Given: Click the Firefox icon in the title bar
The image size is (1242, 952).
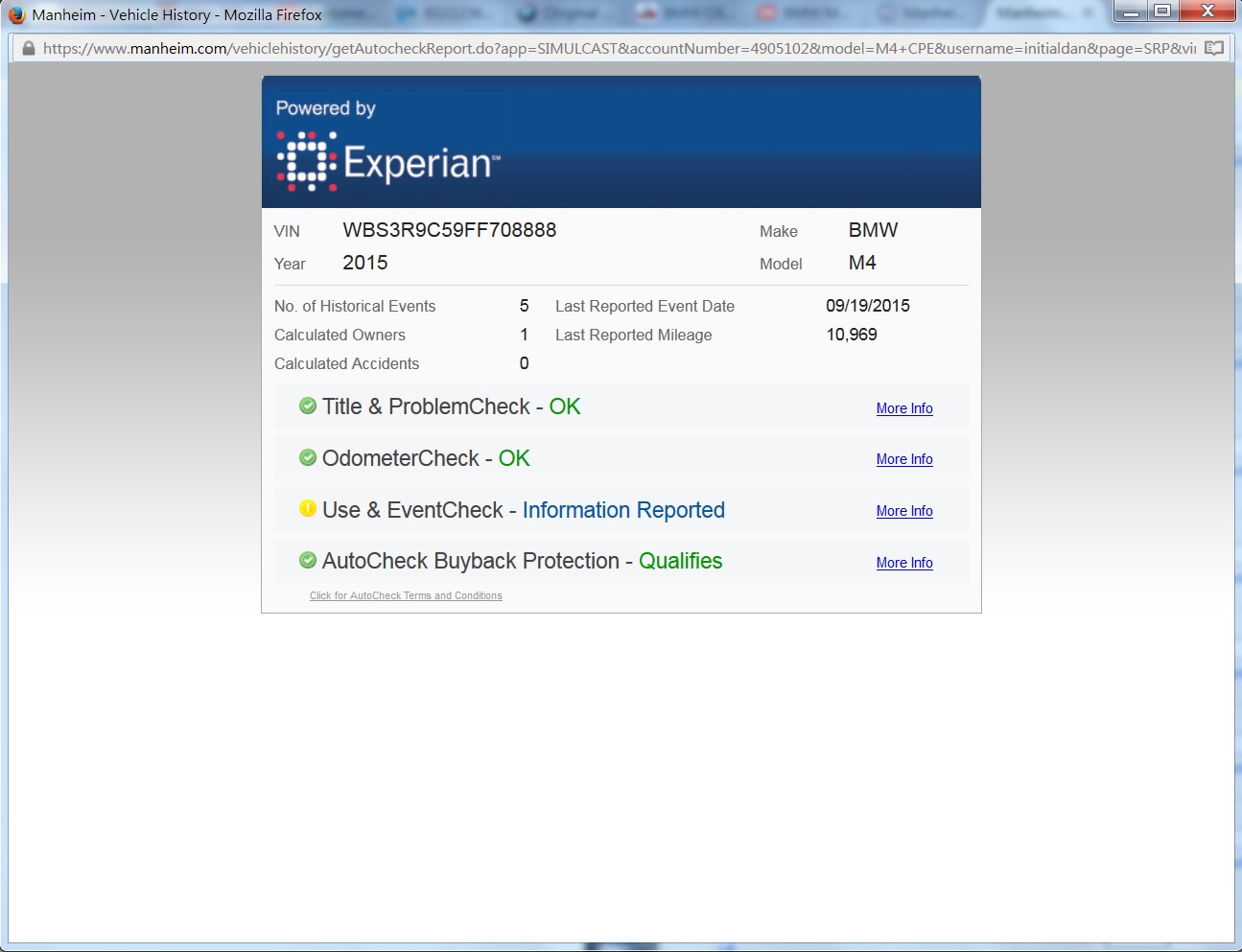Looking at the screenshot, I should tap(16, 14).
